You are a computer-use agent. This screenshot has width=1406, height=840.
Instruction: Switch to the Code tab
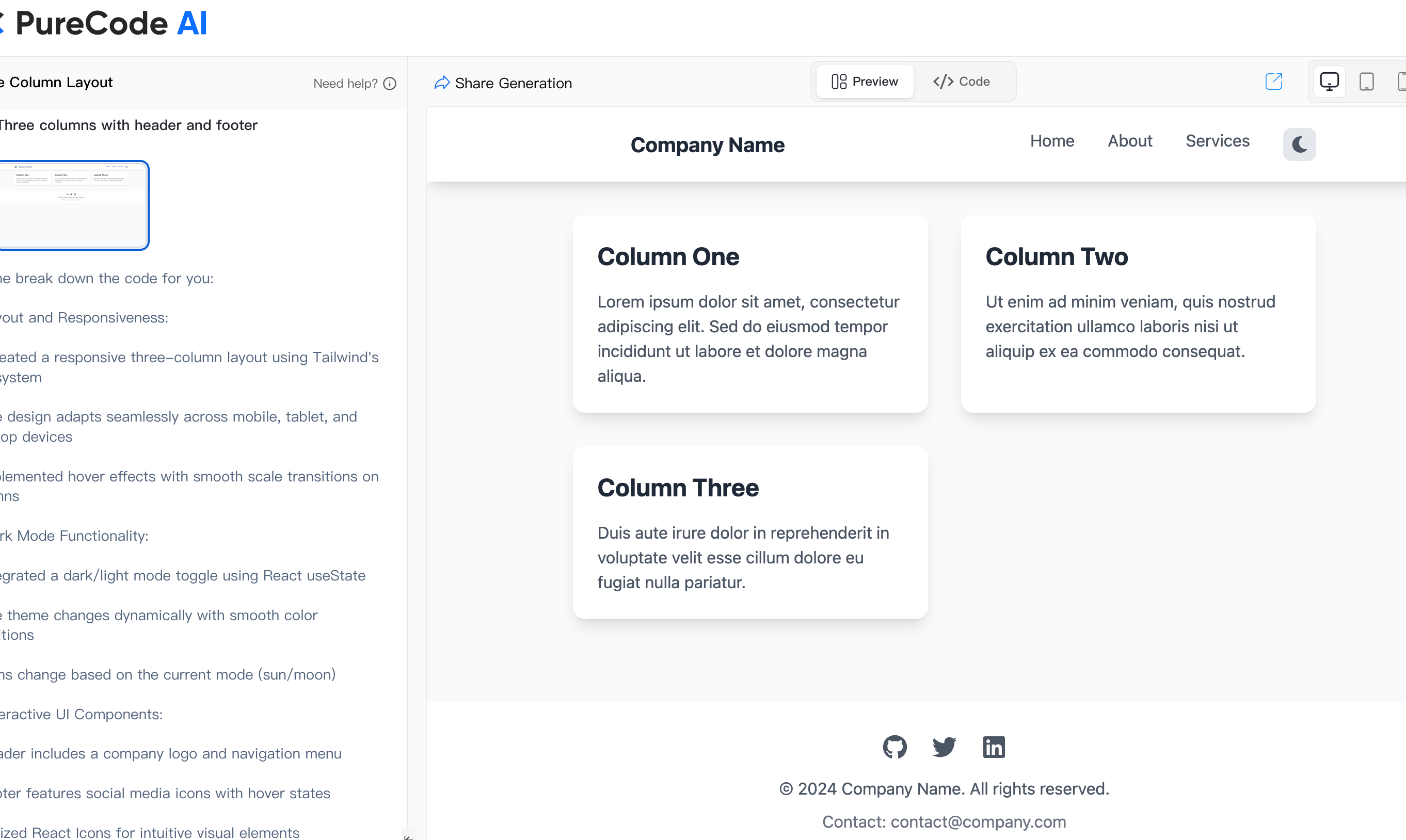click(962, 82)
